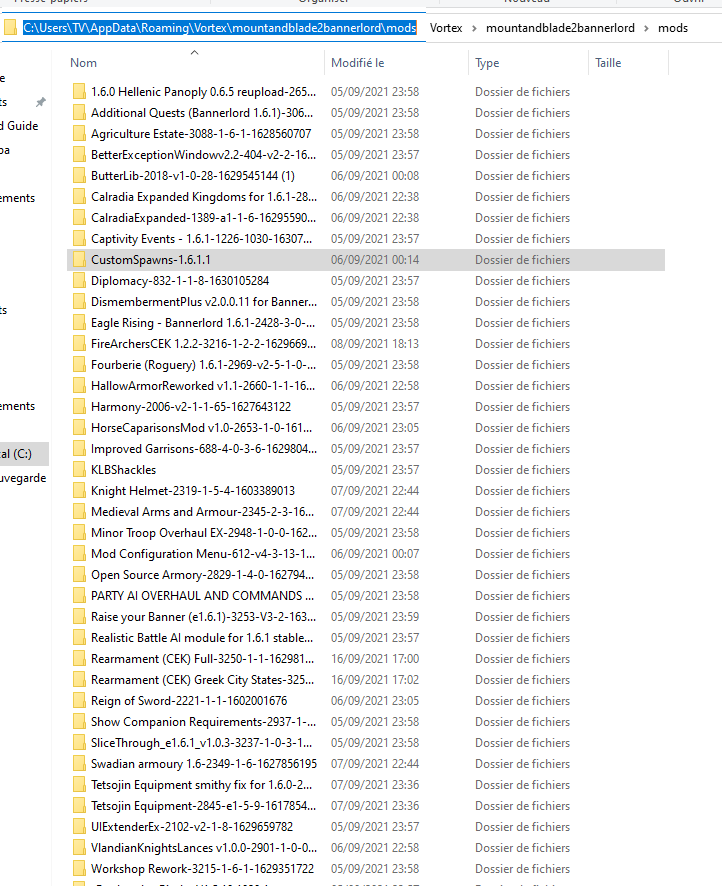722x892 pixels.
Task: Sort by the Taille column header
Action: click(608, 63)
